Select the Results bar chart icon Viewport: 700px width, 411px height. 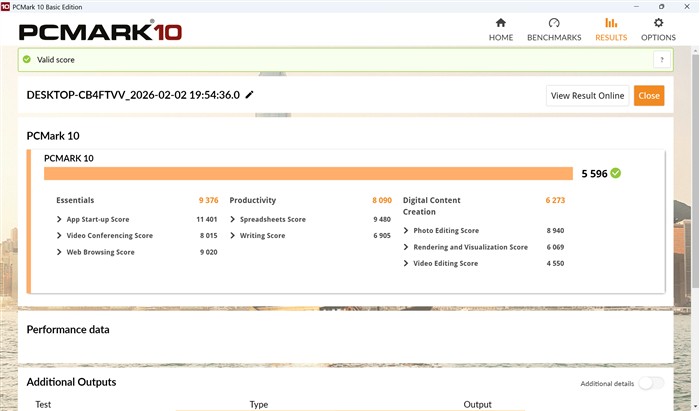coord(611,23)
